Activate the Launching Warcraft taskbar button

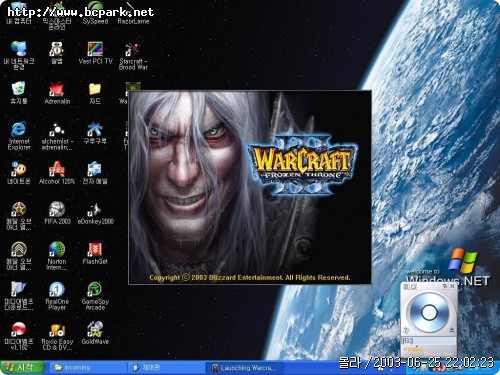coord(245,368)
